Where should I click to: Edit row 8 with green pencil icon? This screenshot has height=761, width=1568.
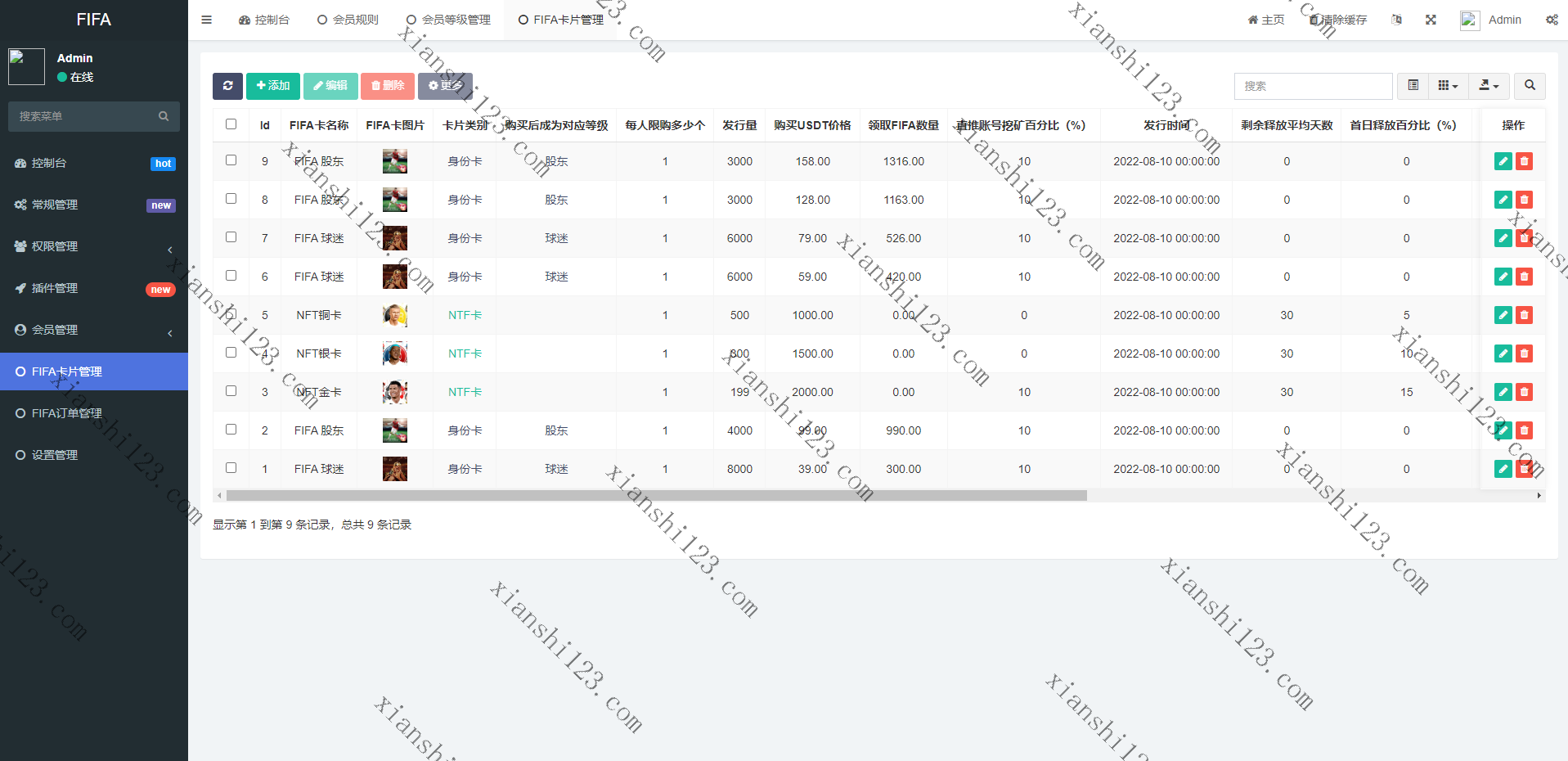1503,200
